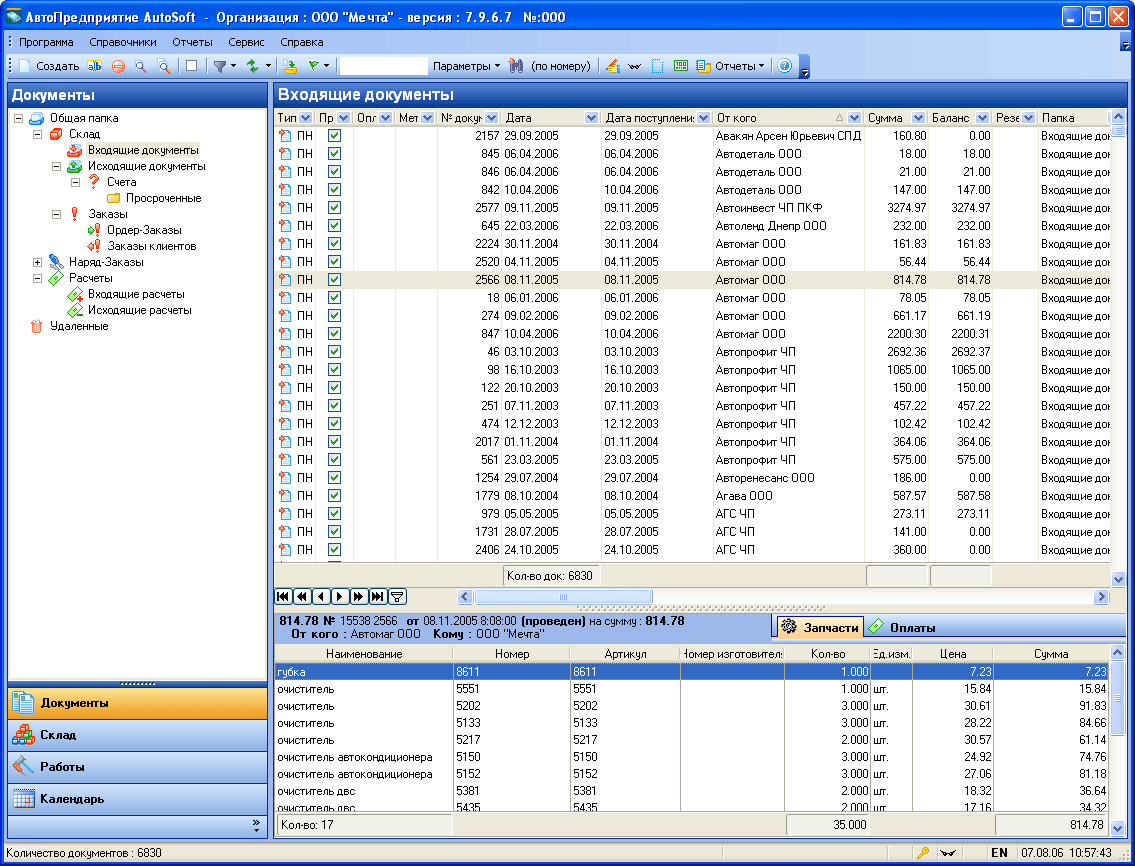Open the Параметры dropdown in toolbar
1135x866 pixels.
pos(466,66)
